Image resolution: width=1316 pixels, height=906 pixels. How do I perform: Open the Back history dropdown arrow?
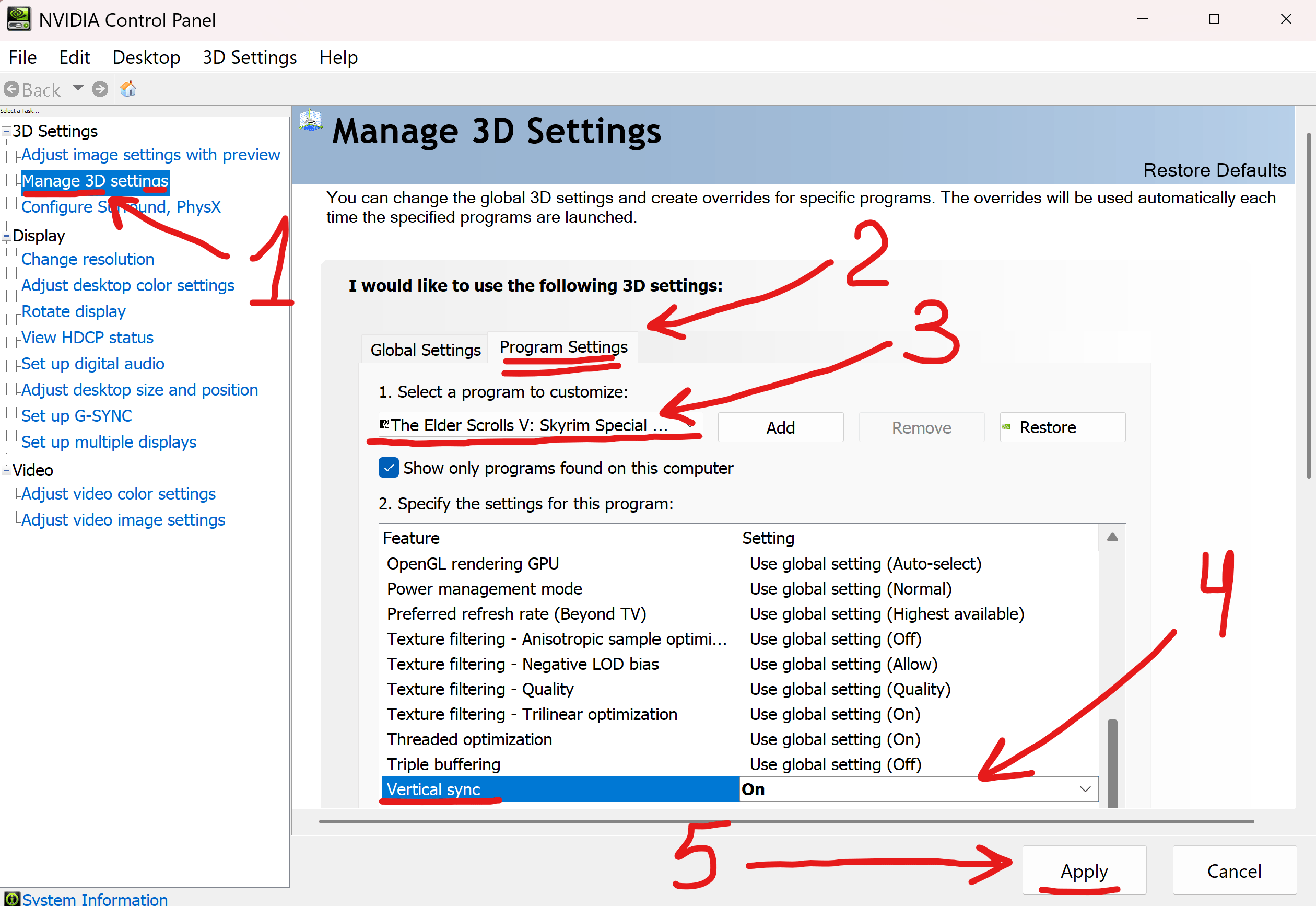pyautogui.click(x=78, y=88)
